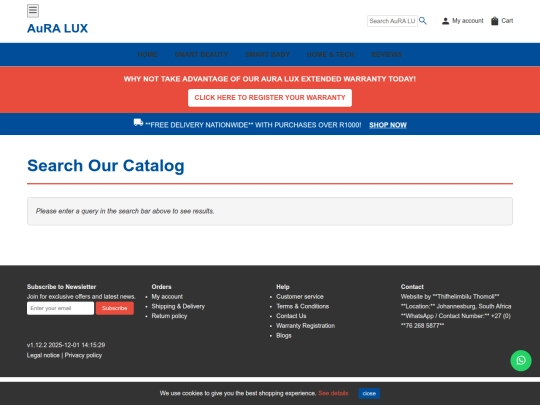Image resolution: width=540 pixels, height=405 pixels.
Task: Follow the SHOP NOW link
Action: pyautogui.click(x=388, y=125)
